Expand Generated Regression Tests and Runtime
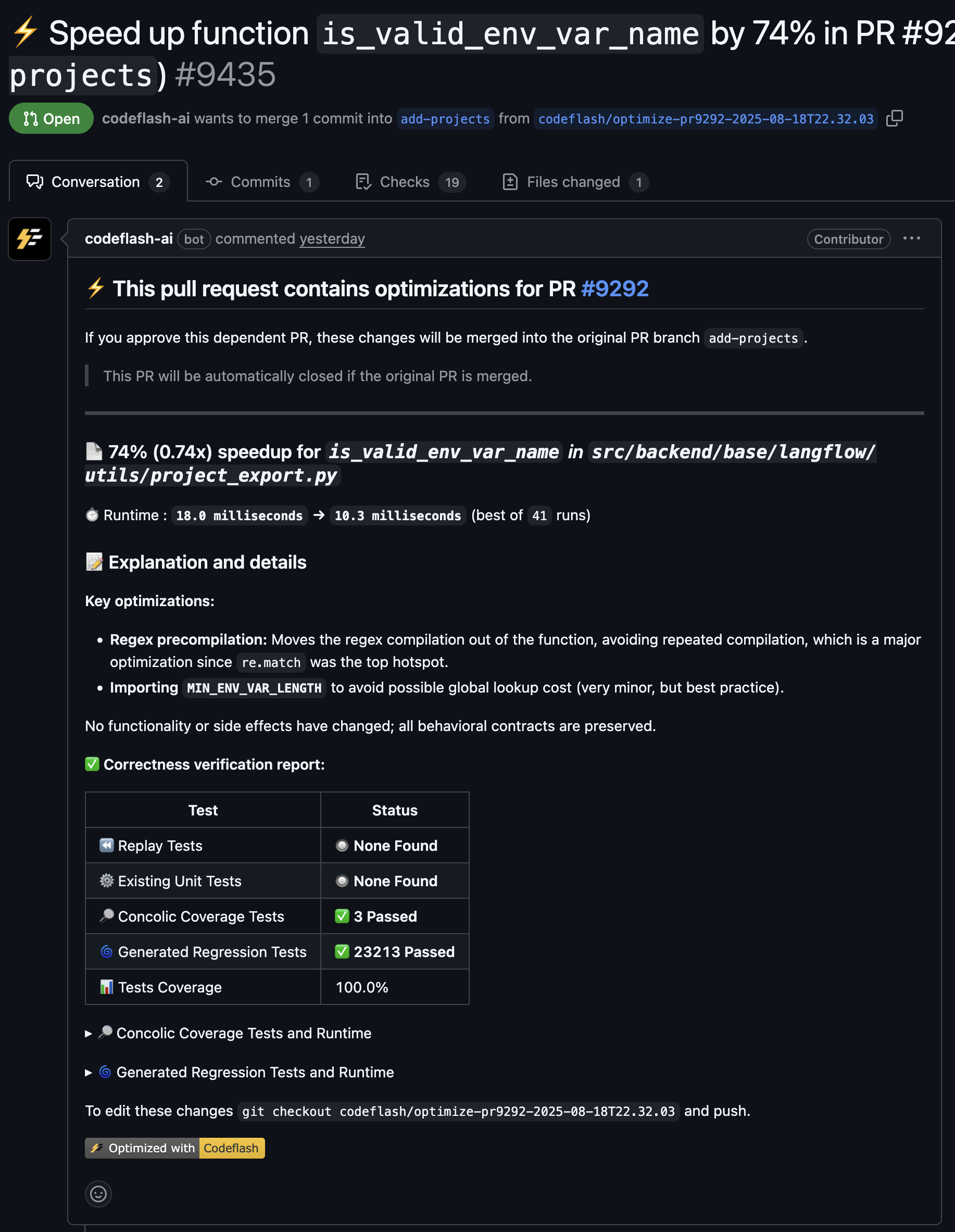The image size is (955, 1232). (x=240, y=1072)
